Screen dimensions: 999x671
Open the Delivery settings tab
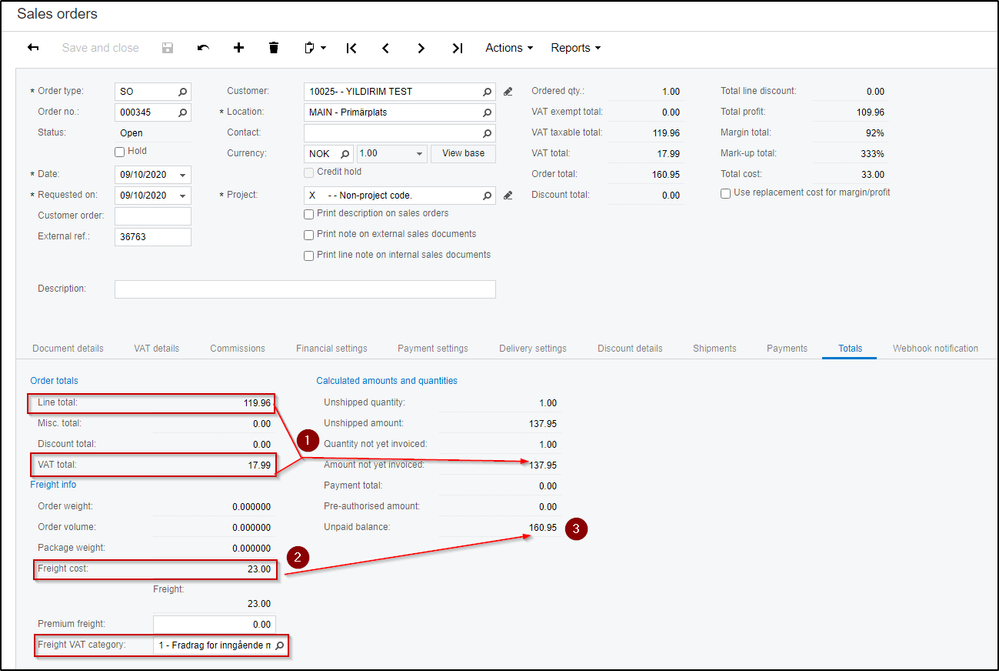[533, 349]
